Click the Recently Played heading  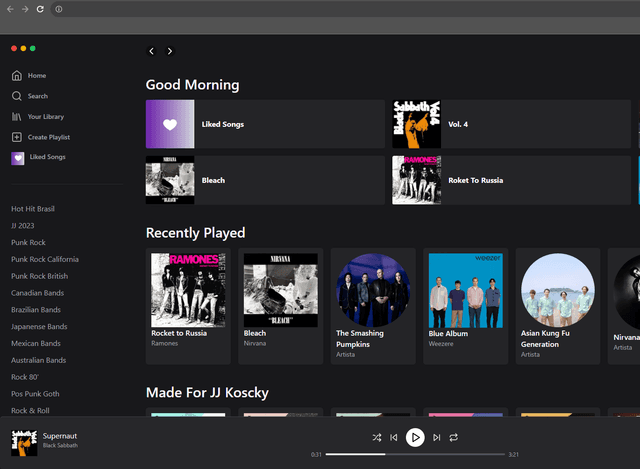(x=196, y=233)
